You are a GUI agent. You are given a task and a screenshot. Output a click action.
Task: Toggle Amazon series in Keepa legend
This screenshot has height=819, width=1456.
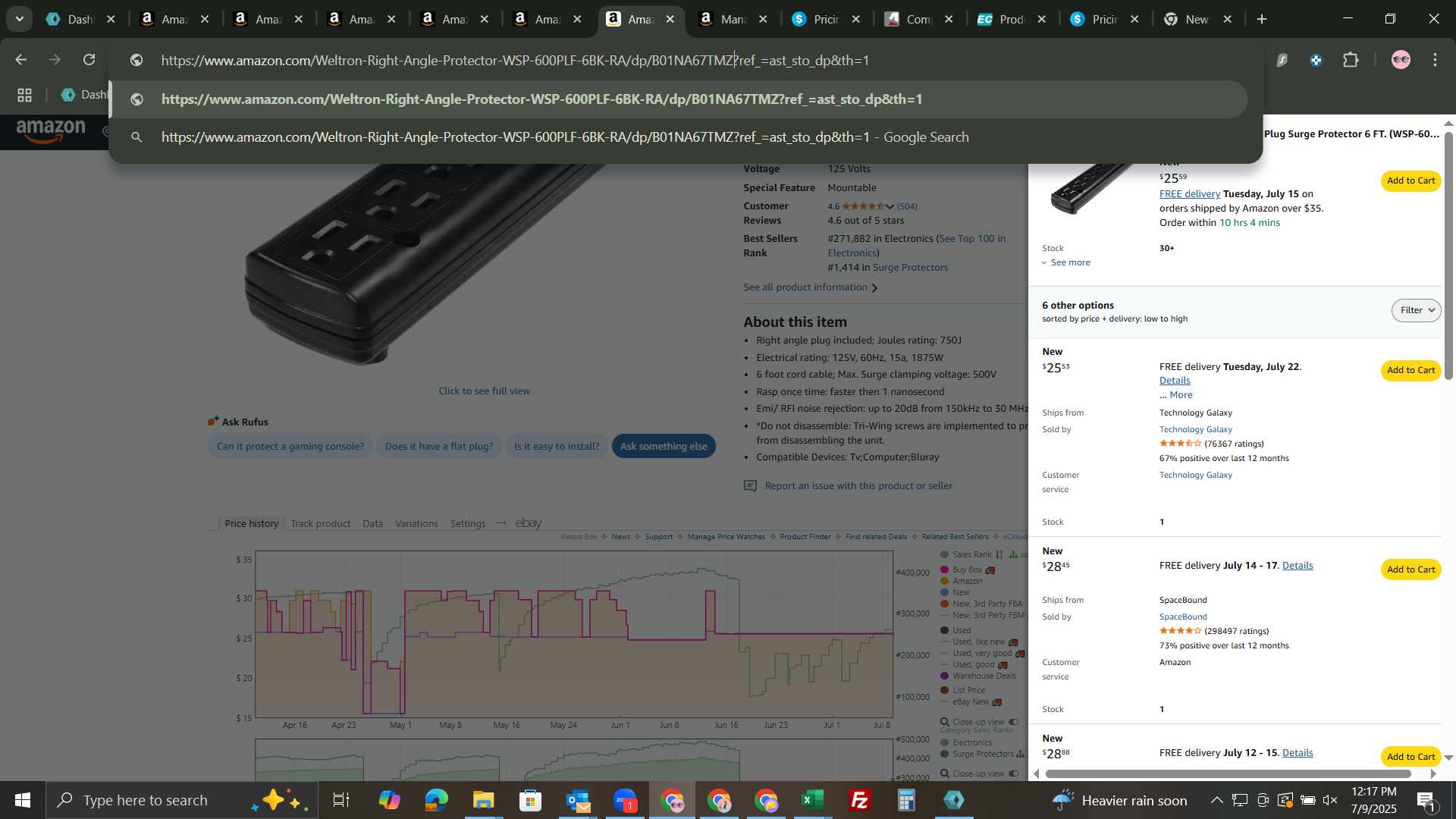[x=962, y=581]
